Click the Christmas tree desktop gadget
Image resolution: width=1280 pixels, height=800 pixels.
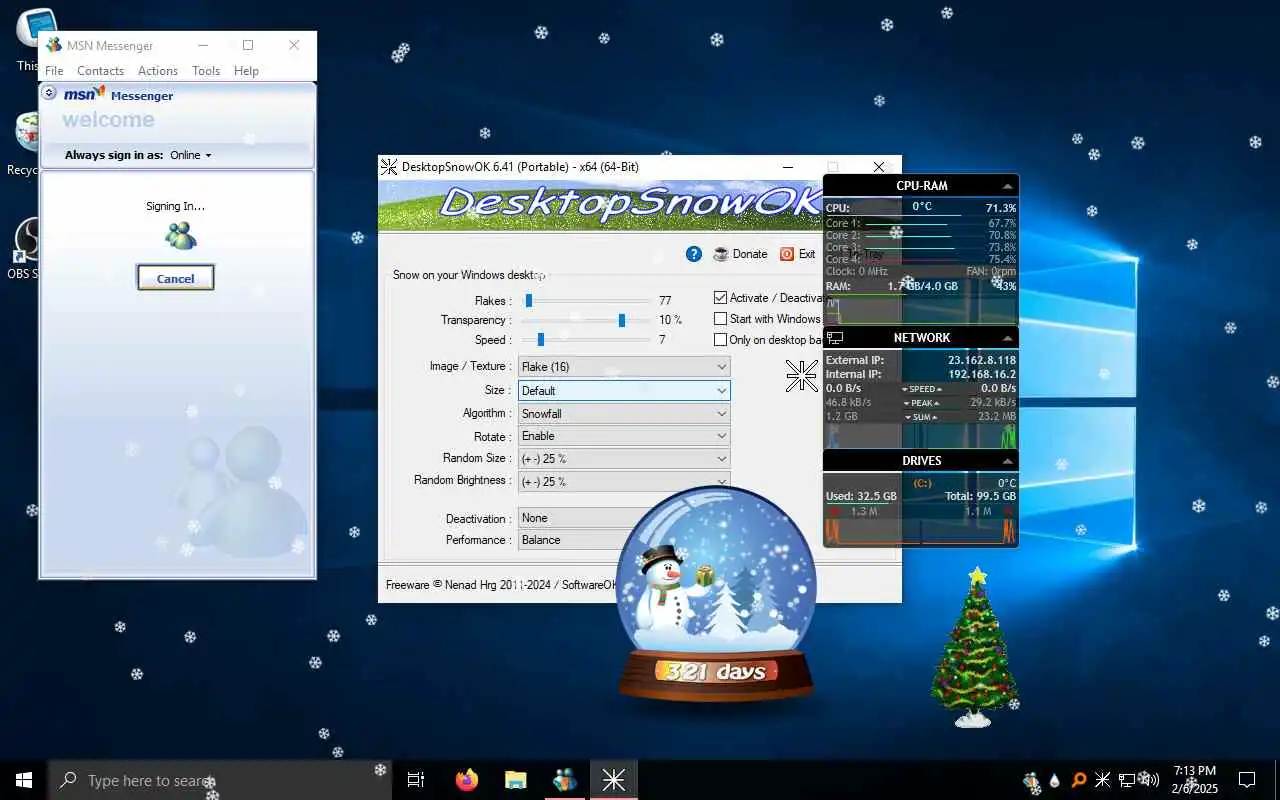point(974,648)
